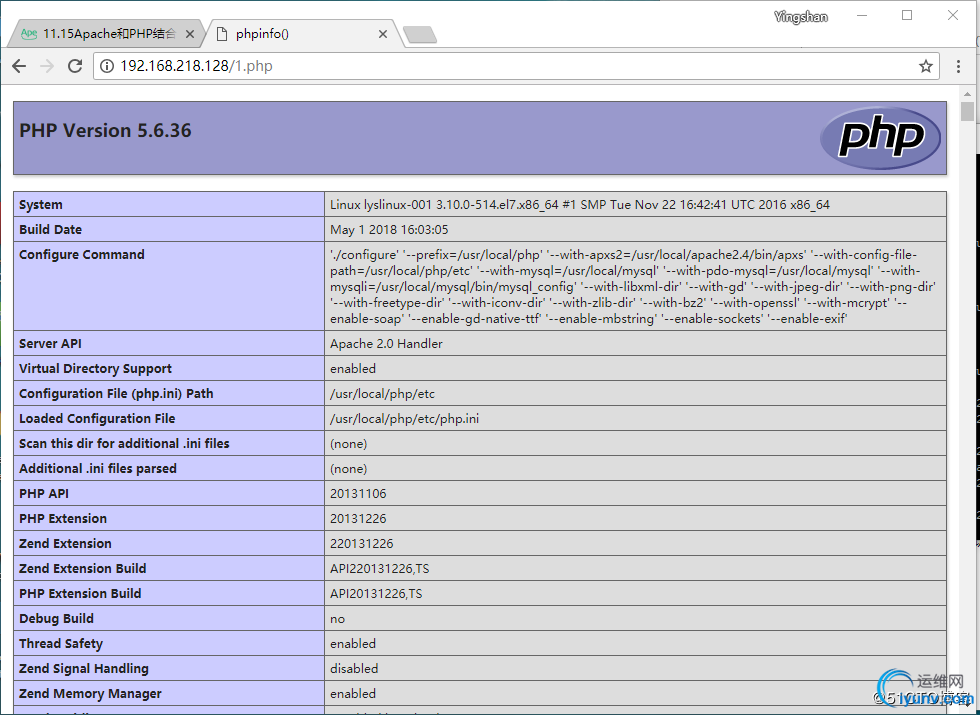Click the Server API label

50,343
